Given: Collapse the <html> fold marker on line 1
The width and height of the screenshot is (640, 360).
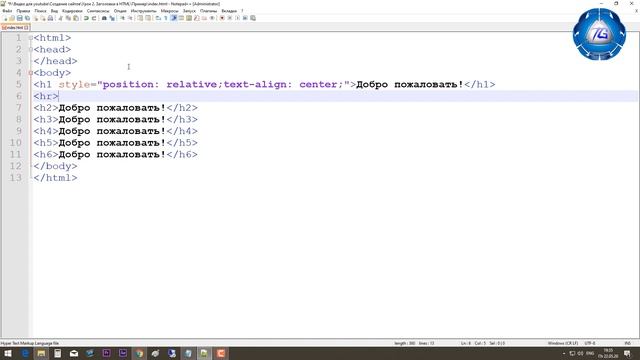Looking at the screenshot, I should point(31,38).
